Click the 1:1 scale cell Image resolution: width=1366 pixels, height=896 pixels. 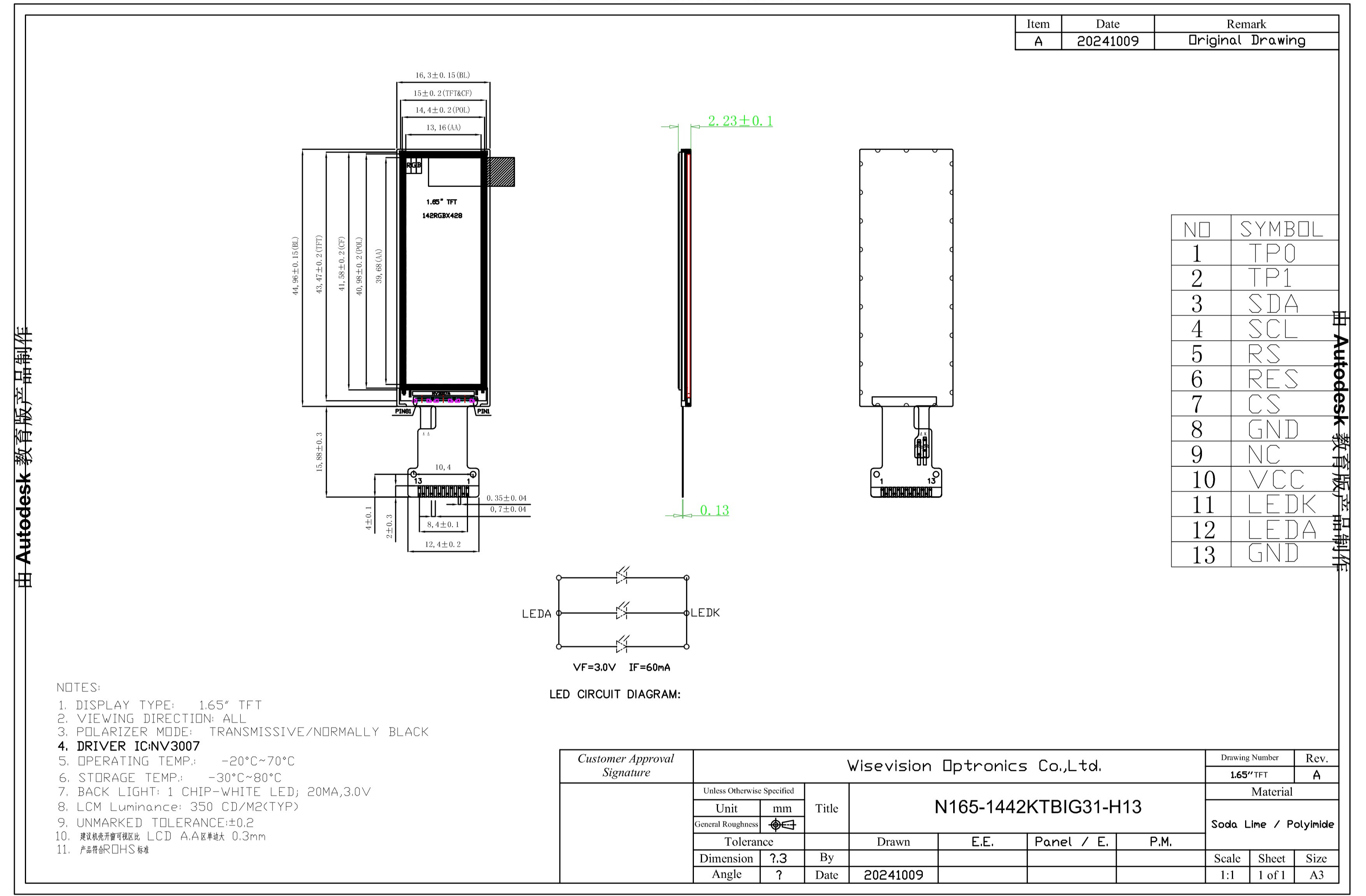[1227, 875]
